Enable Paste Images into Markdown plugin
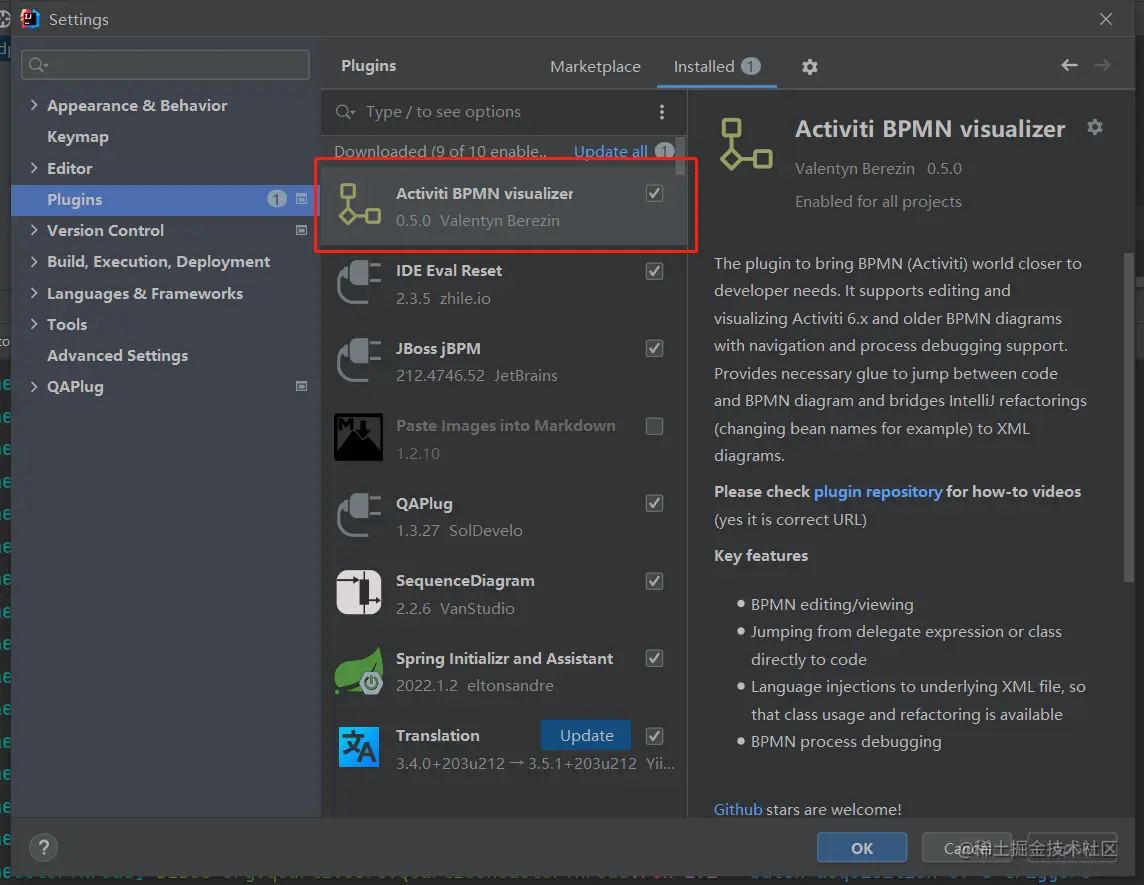1144x885 pixels. point(654,426)
